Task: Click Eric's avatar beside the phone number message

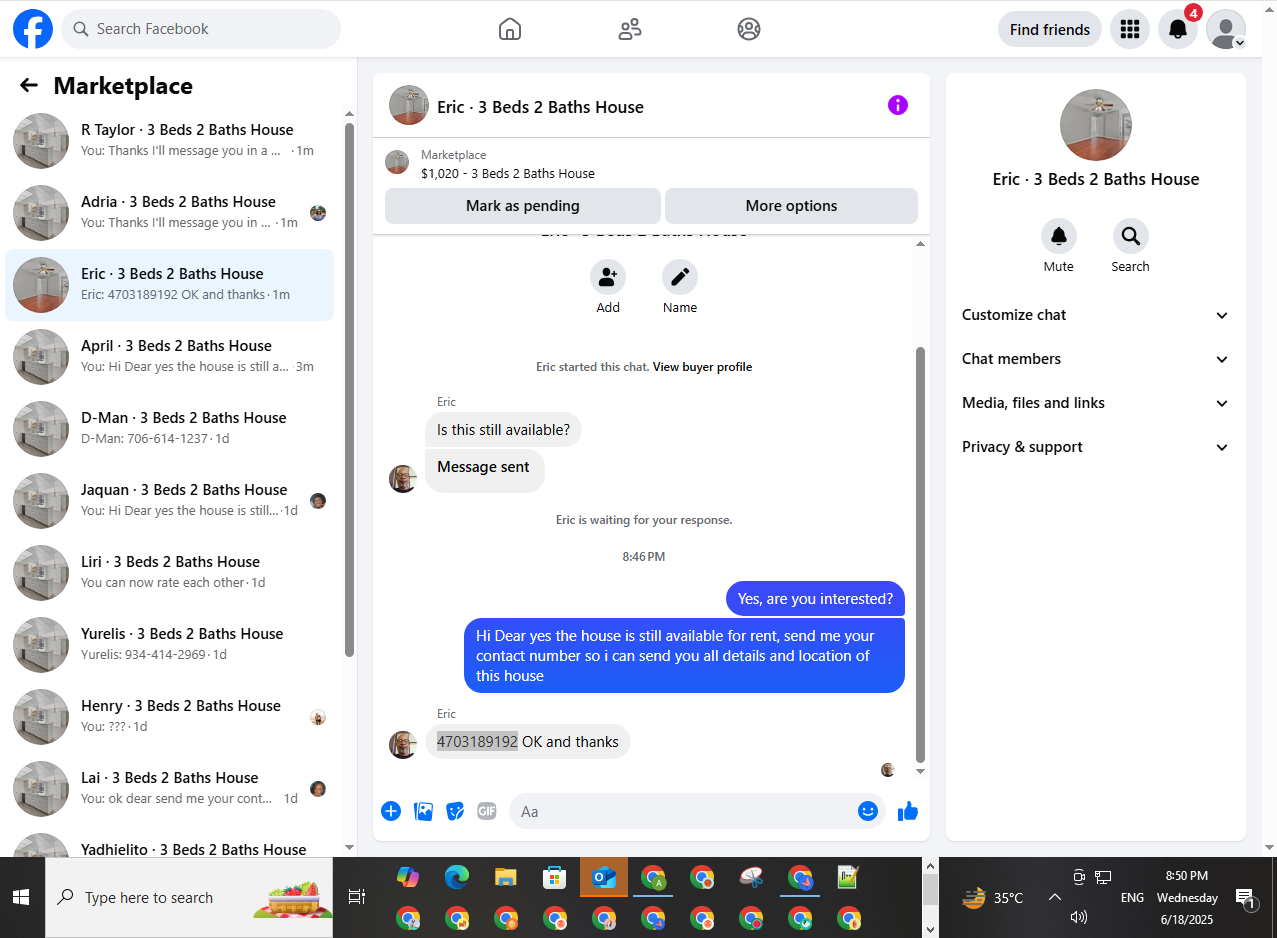Action: (x=403, y=745)
